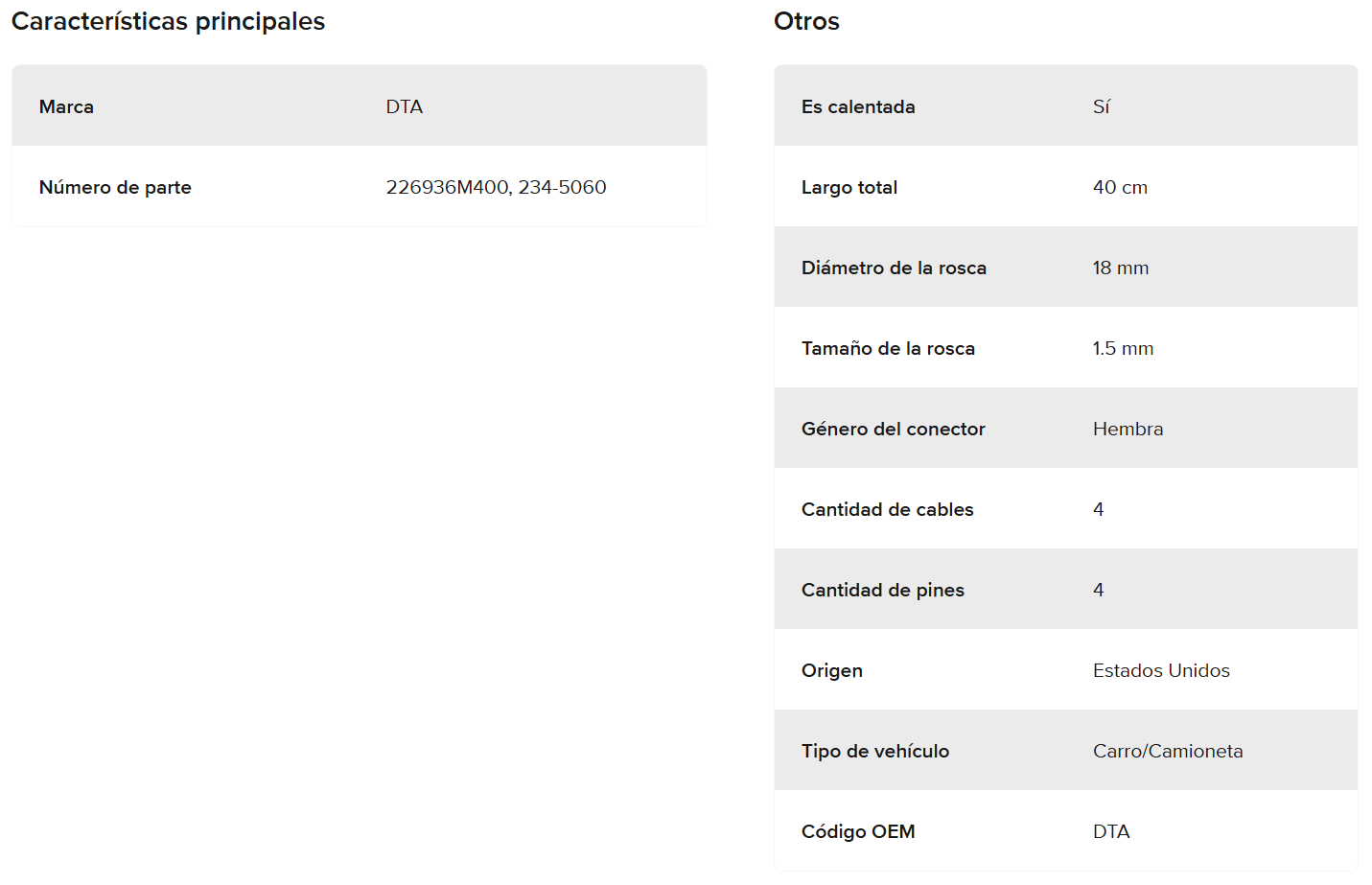This screenshot has height=885, width=1372.
Task: Click the Estados Unidos origin value
Action: (x=1160, y=670)
